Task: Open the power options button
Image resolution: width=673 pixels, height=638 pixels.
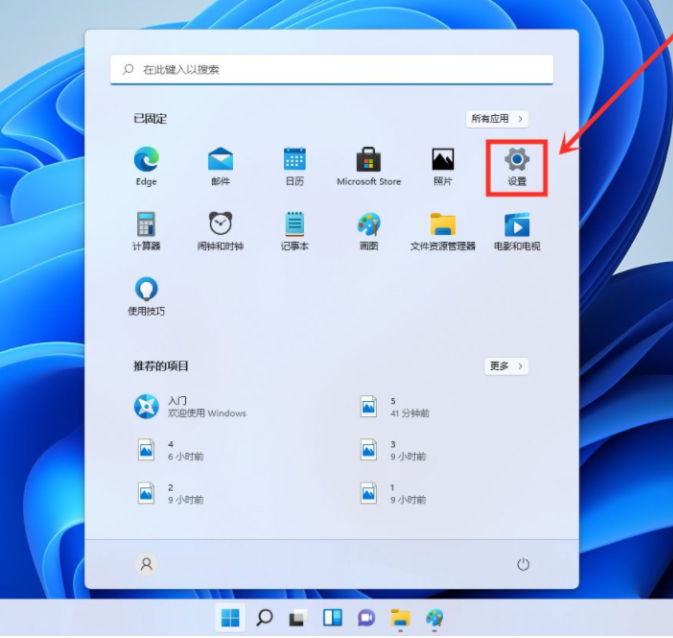Action: [523, 564]
